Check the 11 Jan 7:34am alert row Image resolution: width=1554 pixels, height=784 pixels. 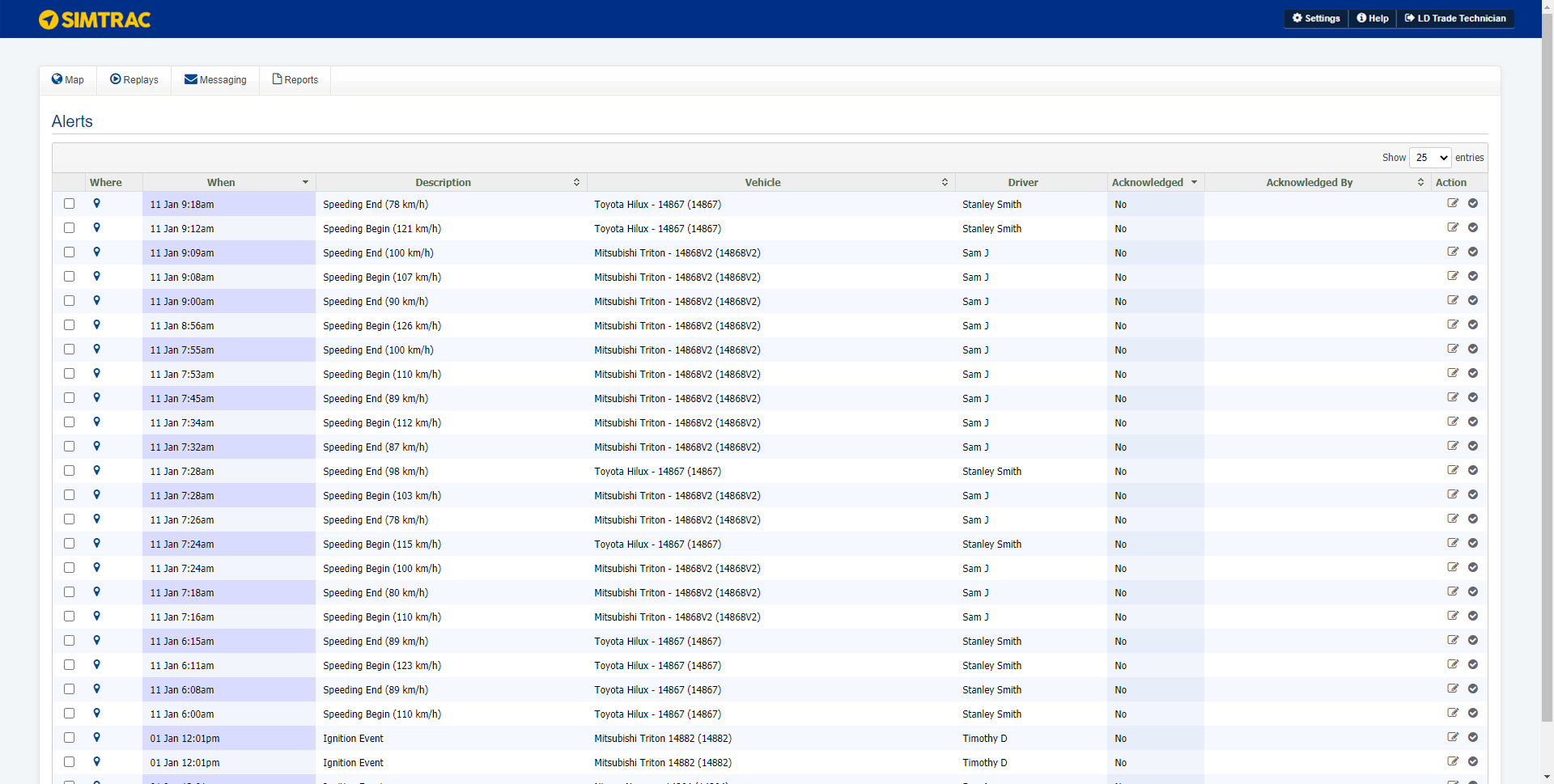click(x=69, y=422)
